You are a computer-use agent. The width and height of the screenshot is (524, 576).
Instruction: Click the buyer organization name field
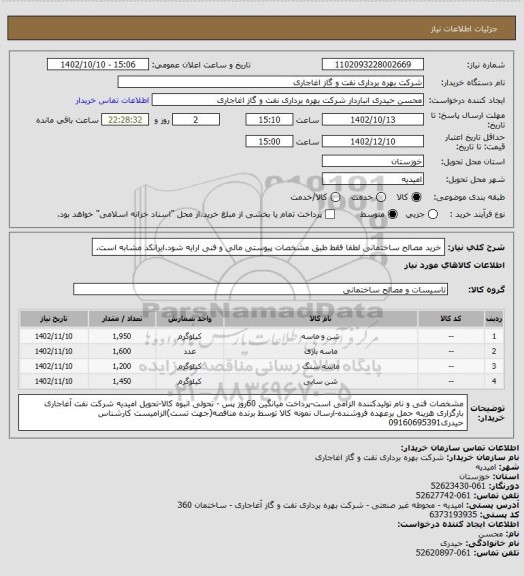click(x=270, y=82)
